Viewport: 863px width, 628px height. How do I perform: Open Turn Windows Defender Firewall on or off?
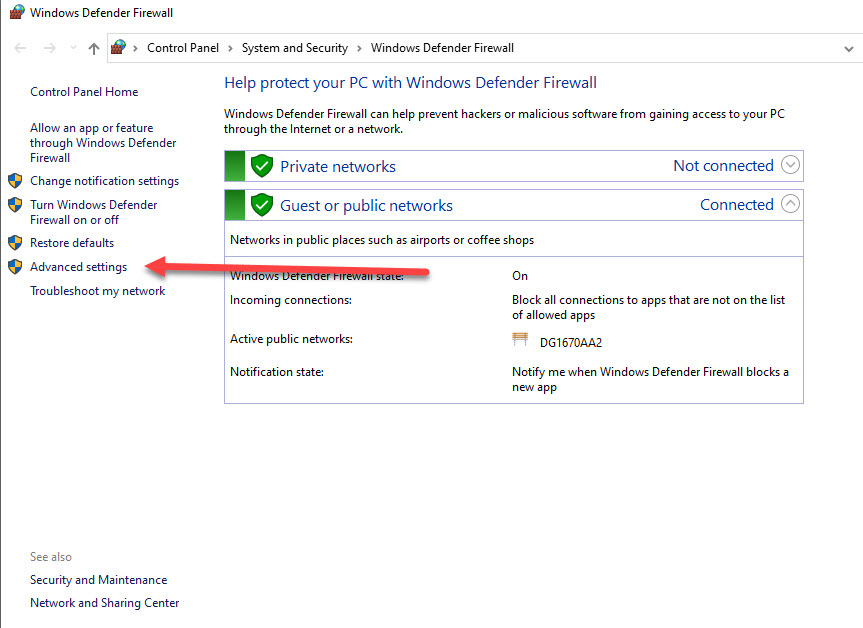(x=94, y=212)
